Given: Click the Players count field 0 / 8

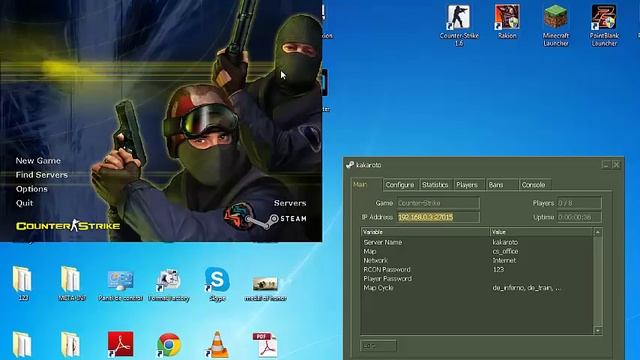Looking at the screenshot, I should click(x=579, y=203).
